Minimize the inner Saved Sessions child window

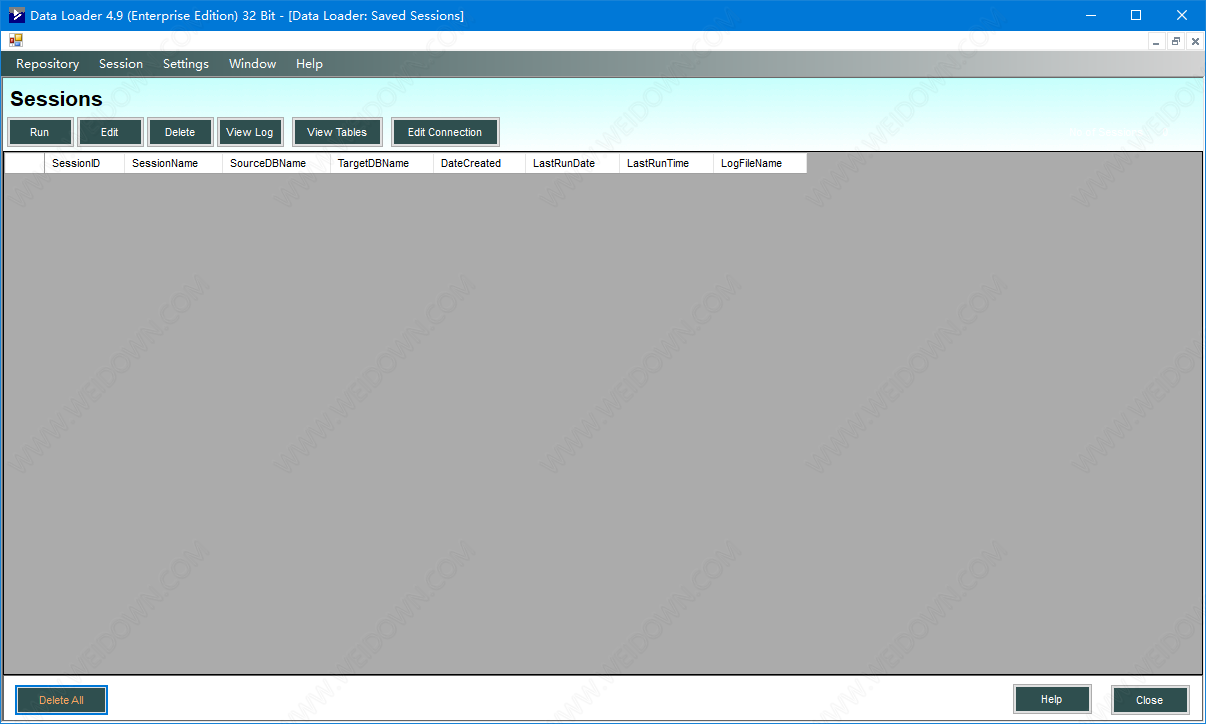point(1156,42)
